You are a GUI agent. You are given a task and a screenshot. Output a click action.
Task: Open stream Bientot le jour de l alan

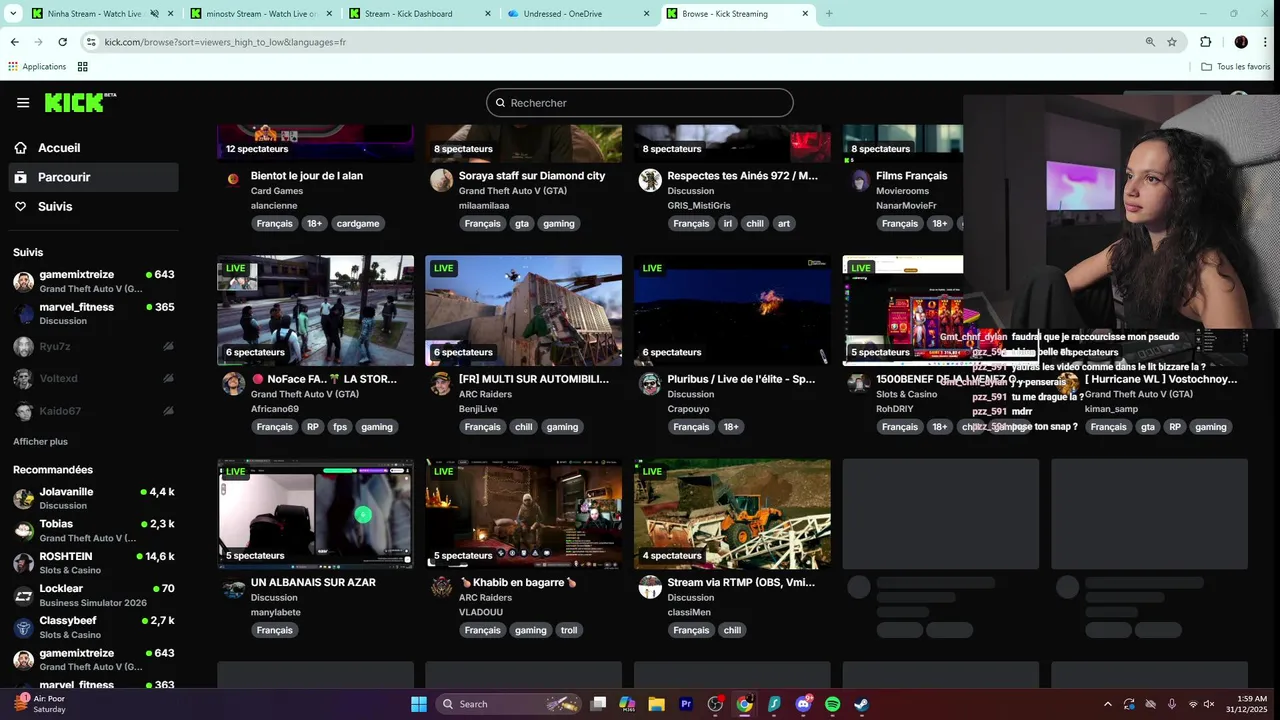point(307,176)
